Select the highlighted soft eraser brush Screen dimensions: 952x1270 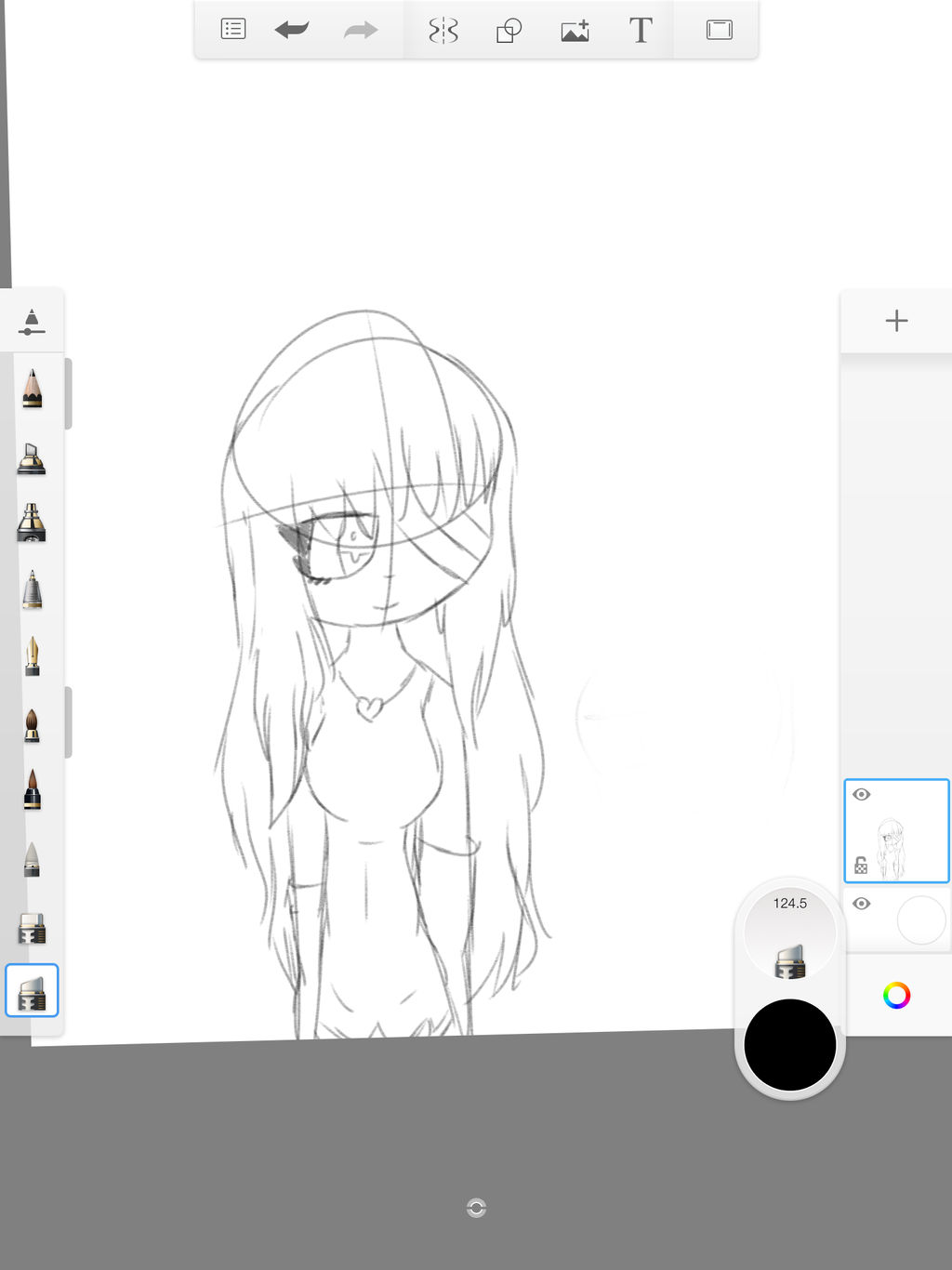[32, 990]
